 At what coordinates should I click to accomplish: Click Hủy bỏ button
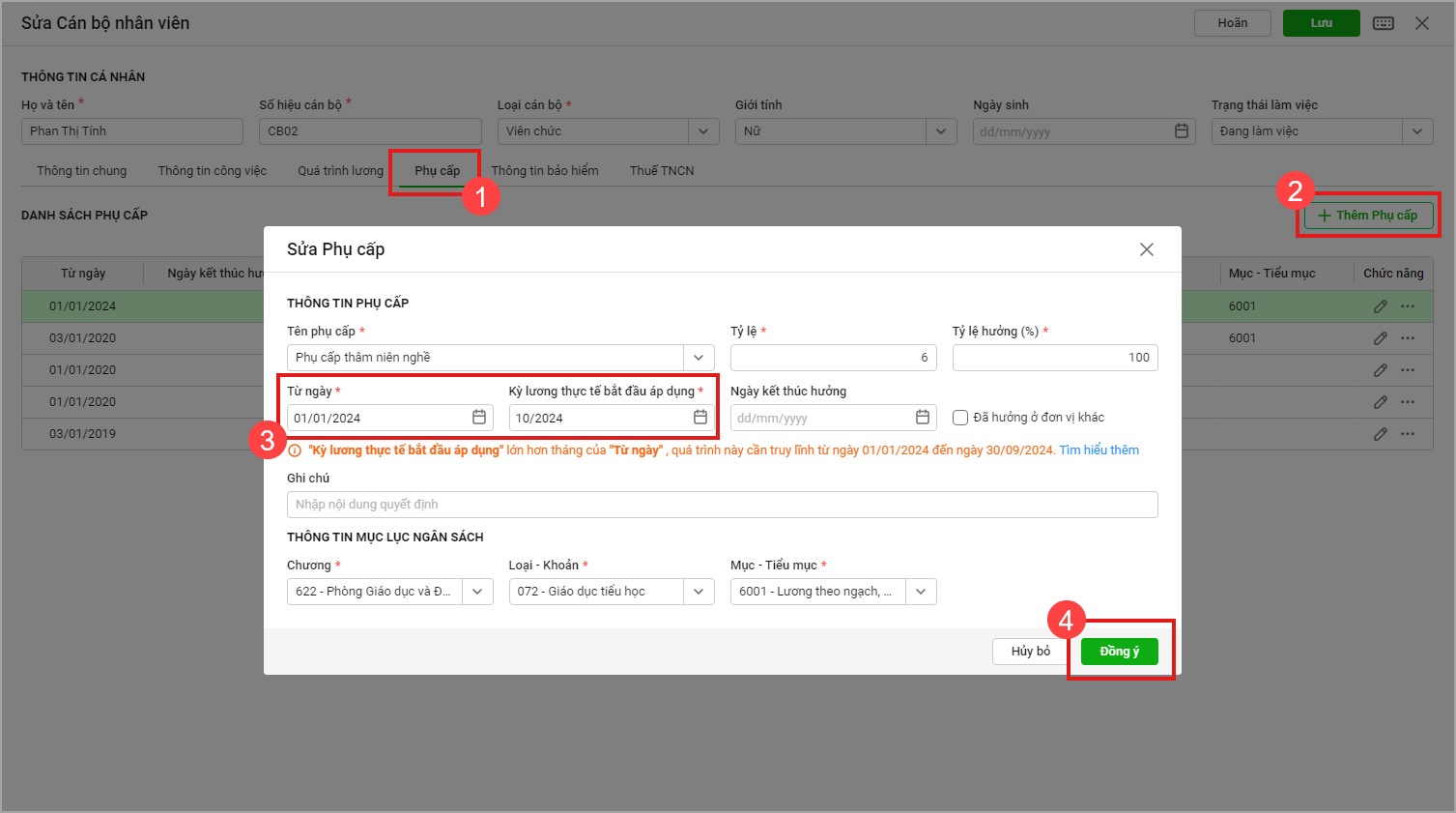1031,652
